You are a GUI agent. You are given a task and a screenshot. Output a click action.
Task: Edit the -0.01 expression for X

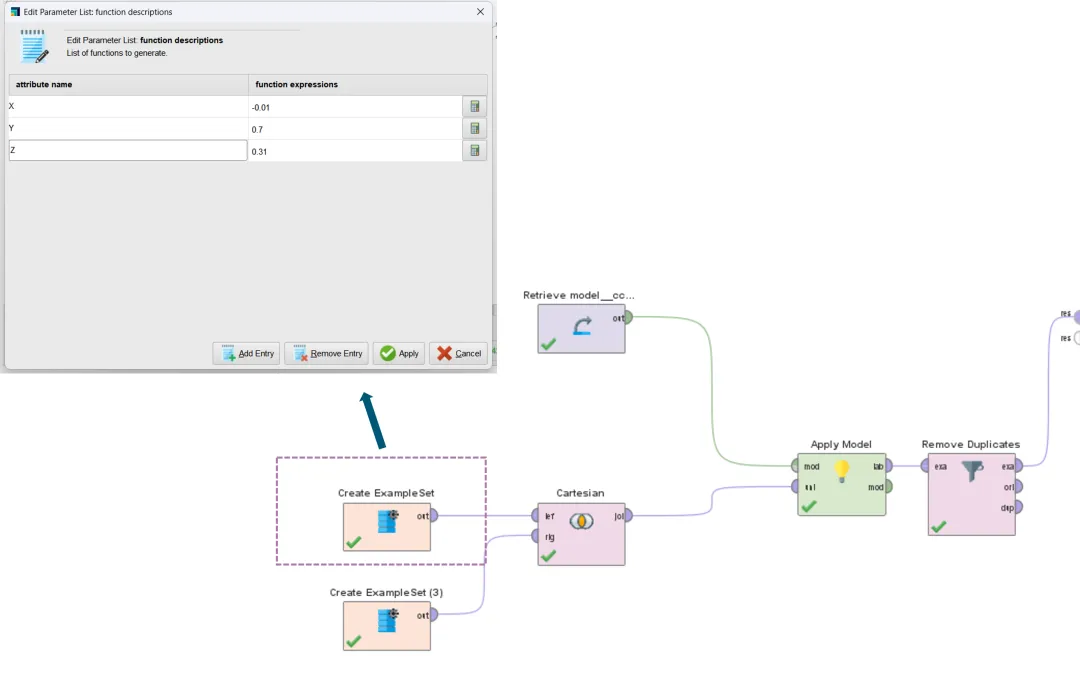click(355, 107)
